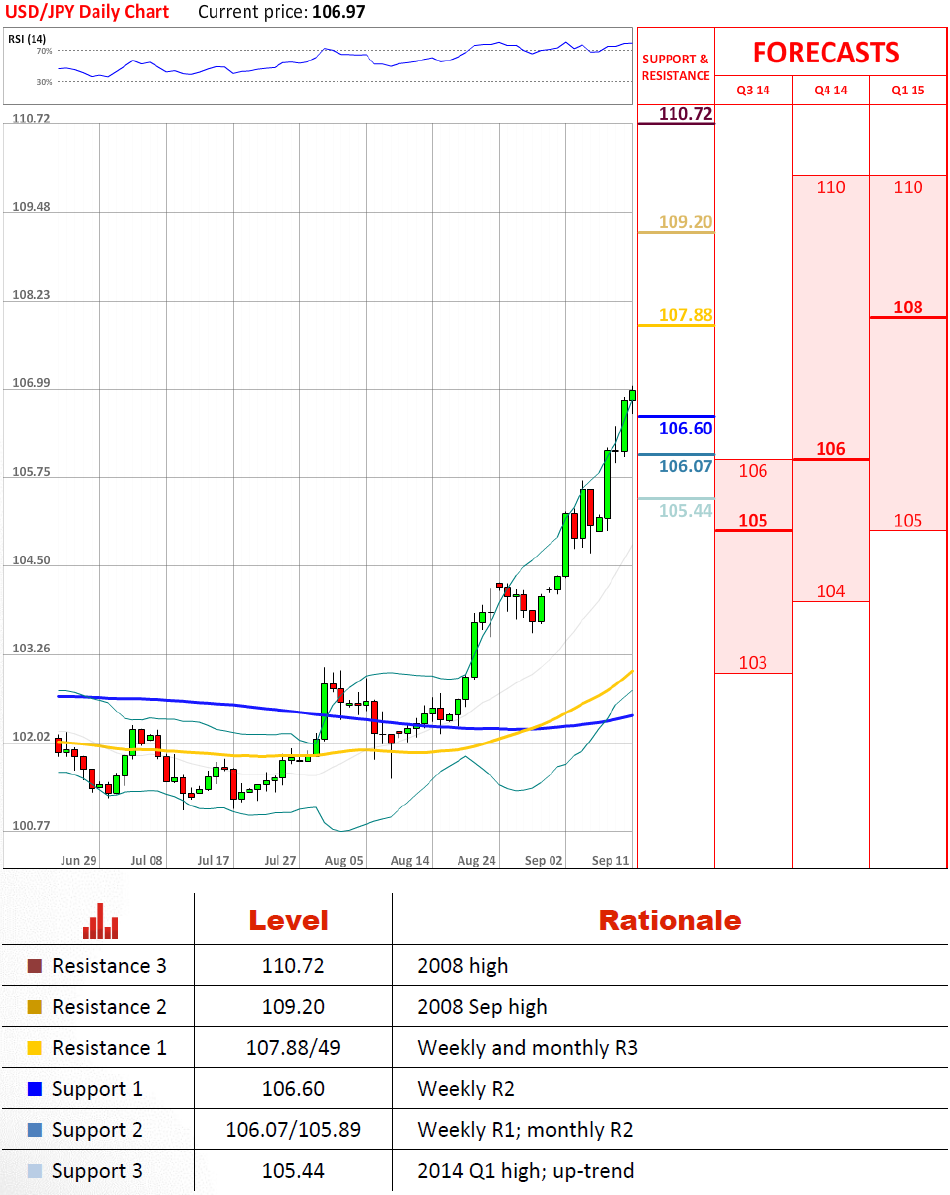Image resolution: width=950 pixels, height=1195 pixels.
Task: Click the SUPPORT & RESISTANCE header
Action: pyautogui.click(x=675, y=67)
